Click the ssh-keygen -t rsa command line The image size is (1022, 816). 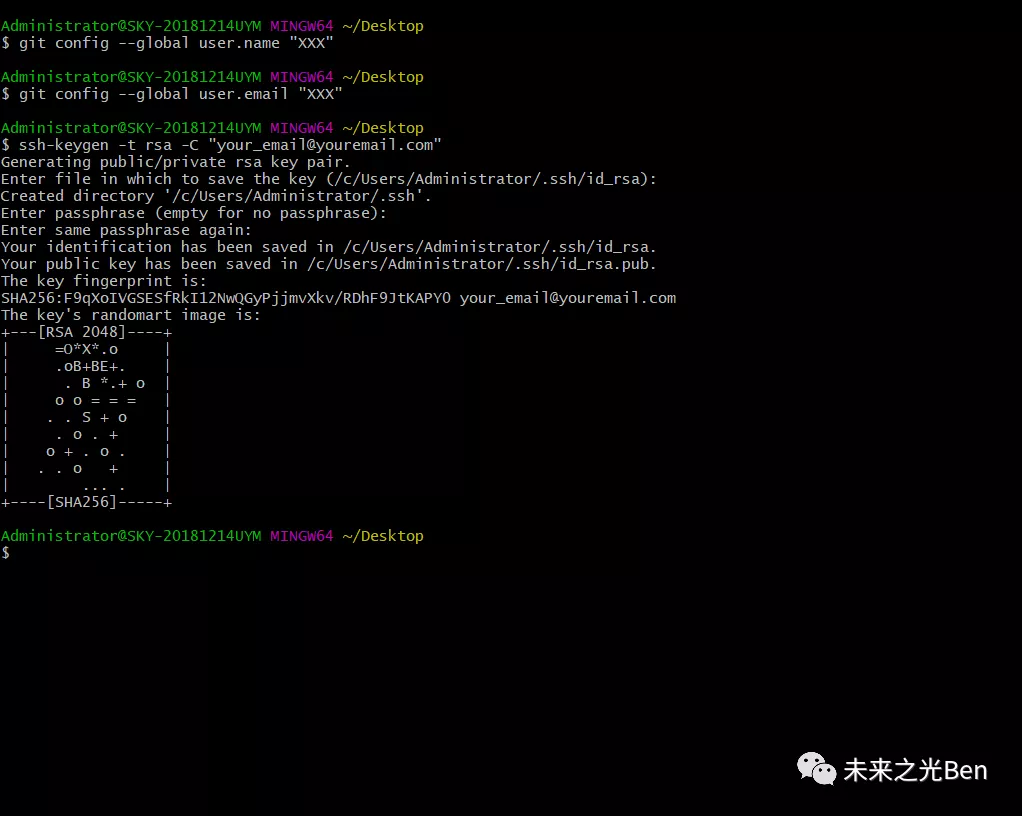(221, 145)
